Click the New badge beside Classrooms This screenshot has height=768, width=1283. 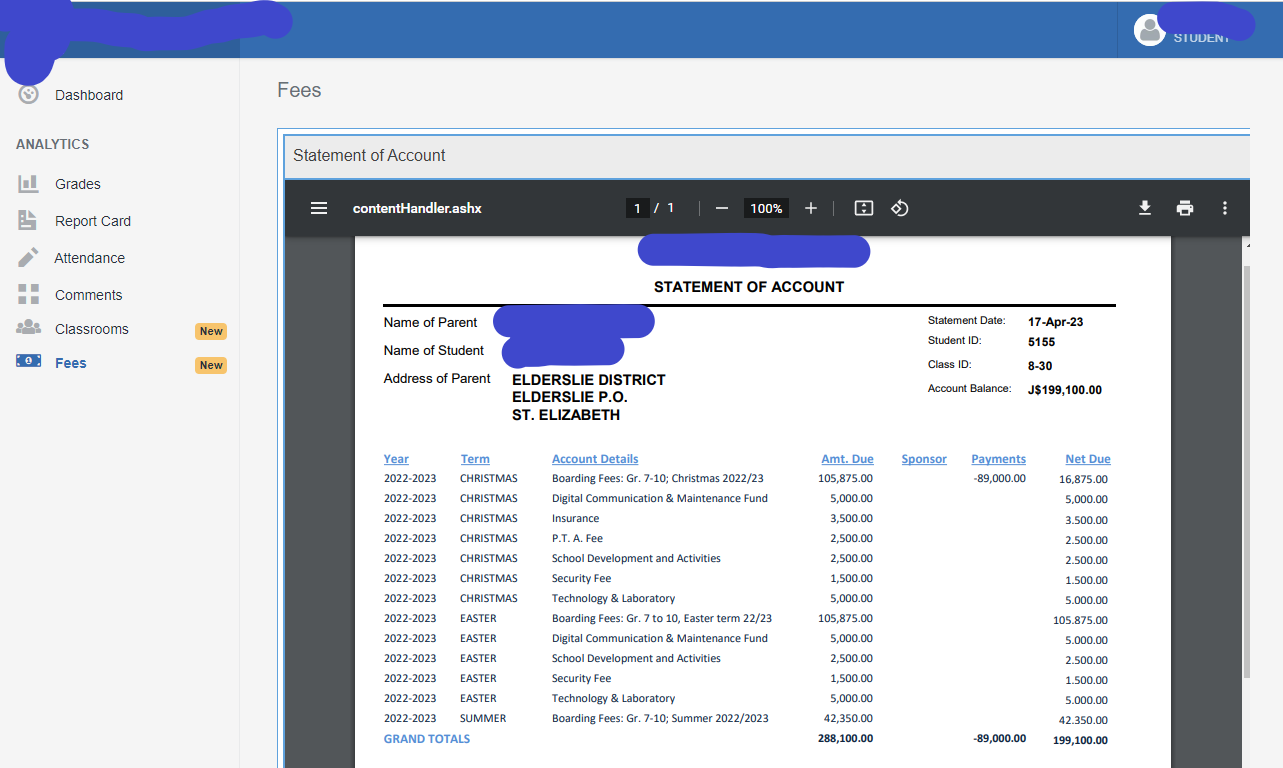click(x=211, y=331)
